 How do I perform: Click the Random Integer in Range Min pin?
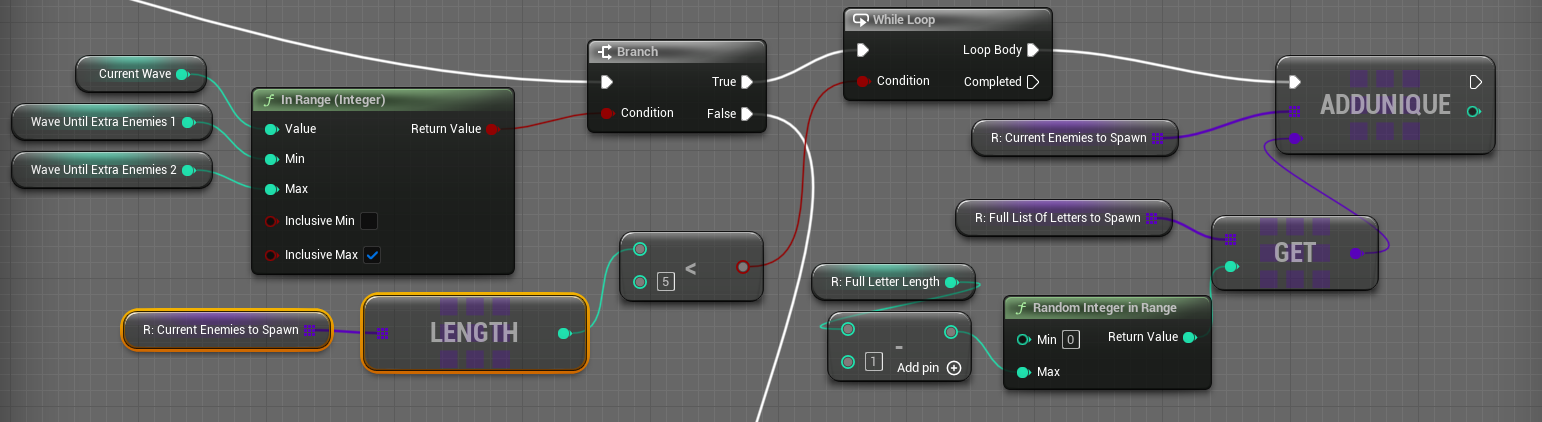click(1023, 340)
